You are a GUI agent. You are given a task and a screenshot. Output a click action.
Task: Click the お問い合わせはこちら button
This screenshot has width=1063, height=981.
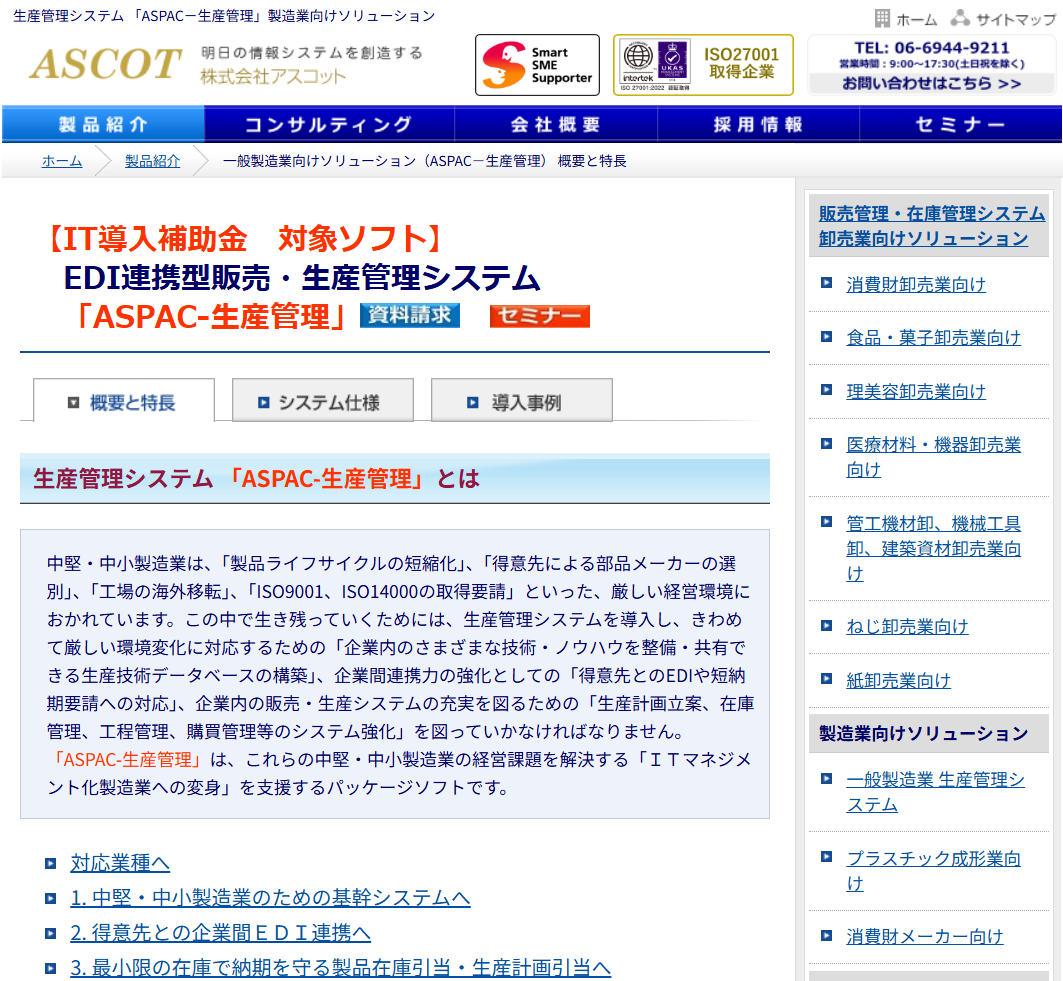point(932,86)
